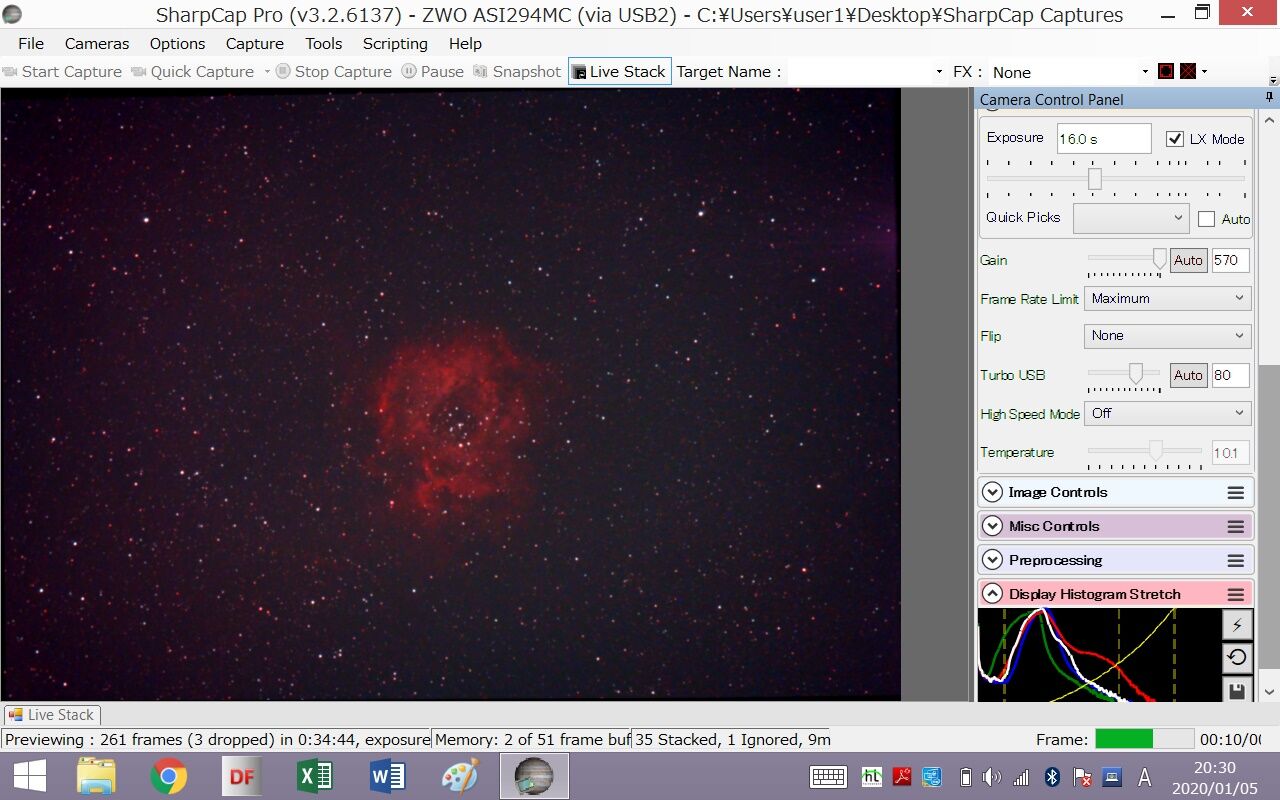Open Excel from the taskbar
The image size is (1280, 800).
coord(314,776)
